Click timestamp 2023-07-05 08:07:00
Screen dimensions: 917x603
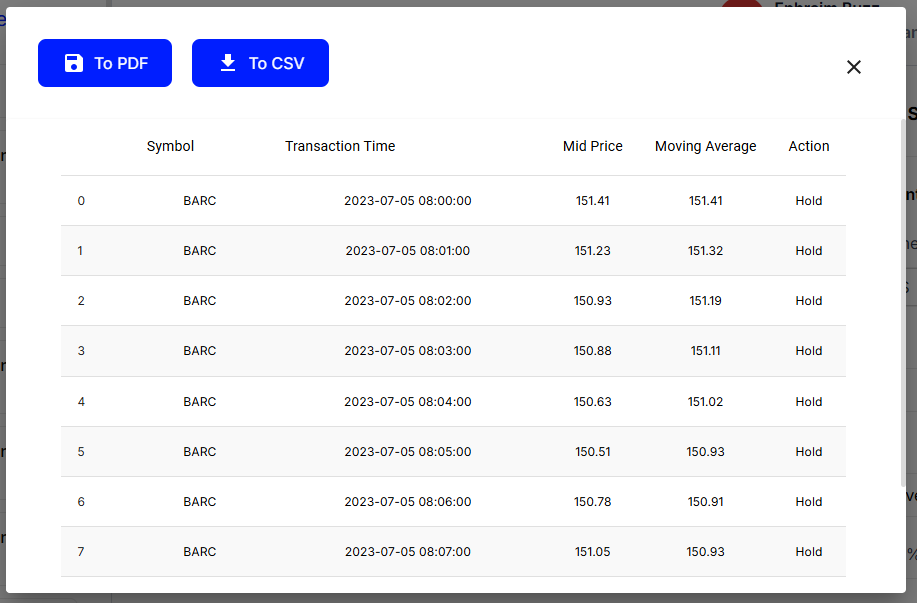(407, 552)
